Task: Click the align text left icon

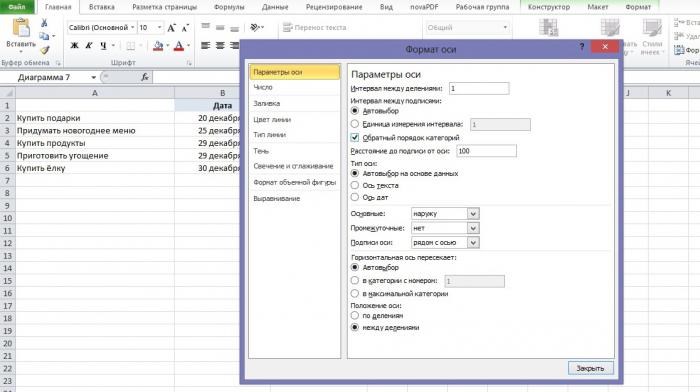Action: 205,46
